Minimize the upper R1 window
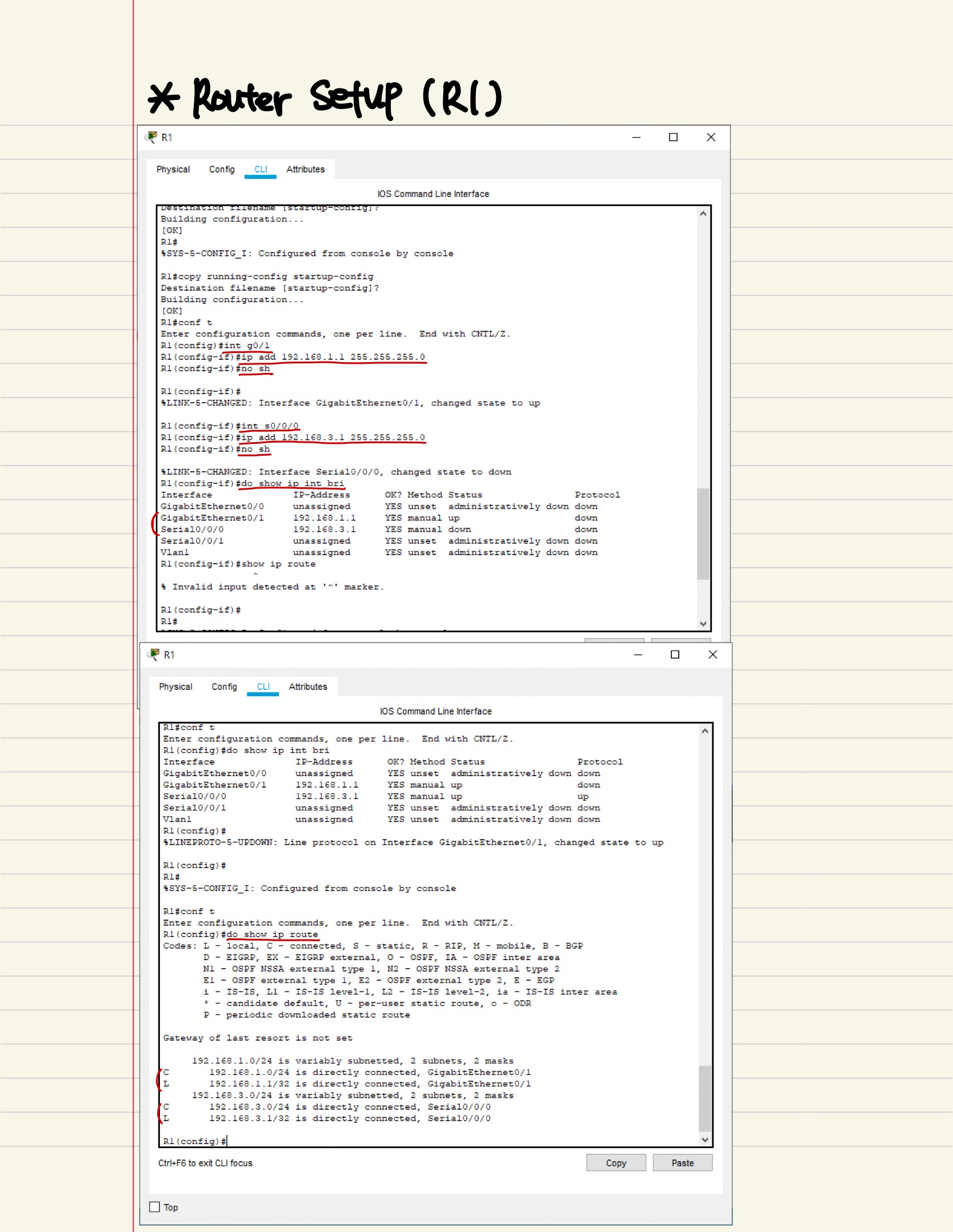The width and height of the screenshot is (953, 1232). [x=636, y=137]
